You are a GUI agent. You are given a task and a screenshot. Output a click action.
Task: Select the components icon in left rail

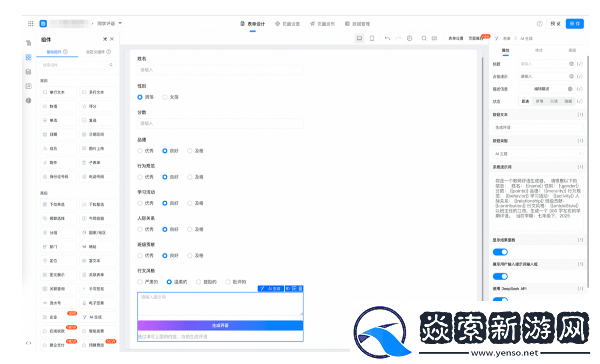[x=29, y=57]
